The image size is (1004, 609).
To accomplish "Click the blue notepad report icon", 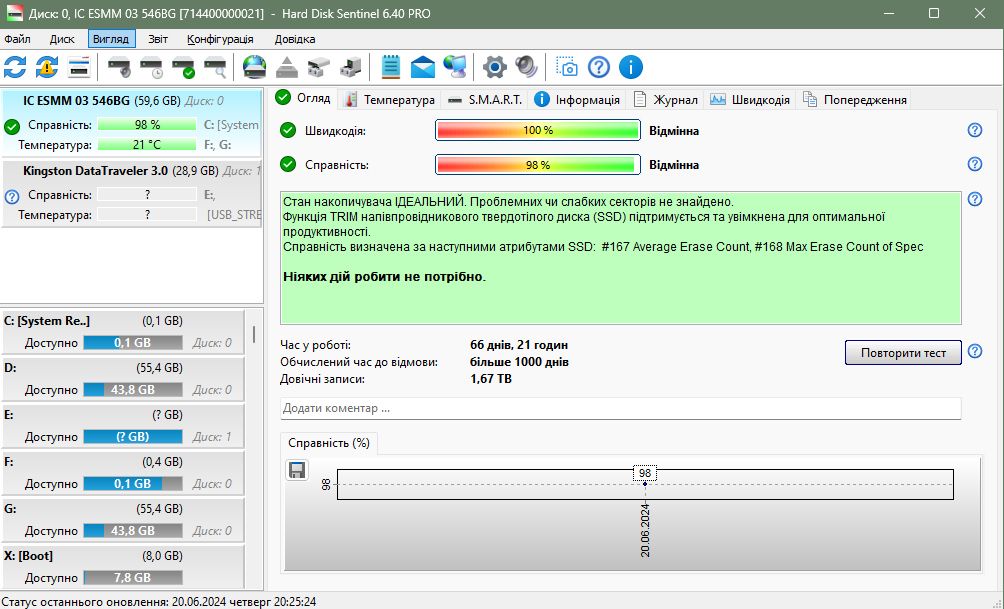I will (391, 67).
